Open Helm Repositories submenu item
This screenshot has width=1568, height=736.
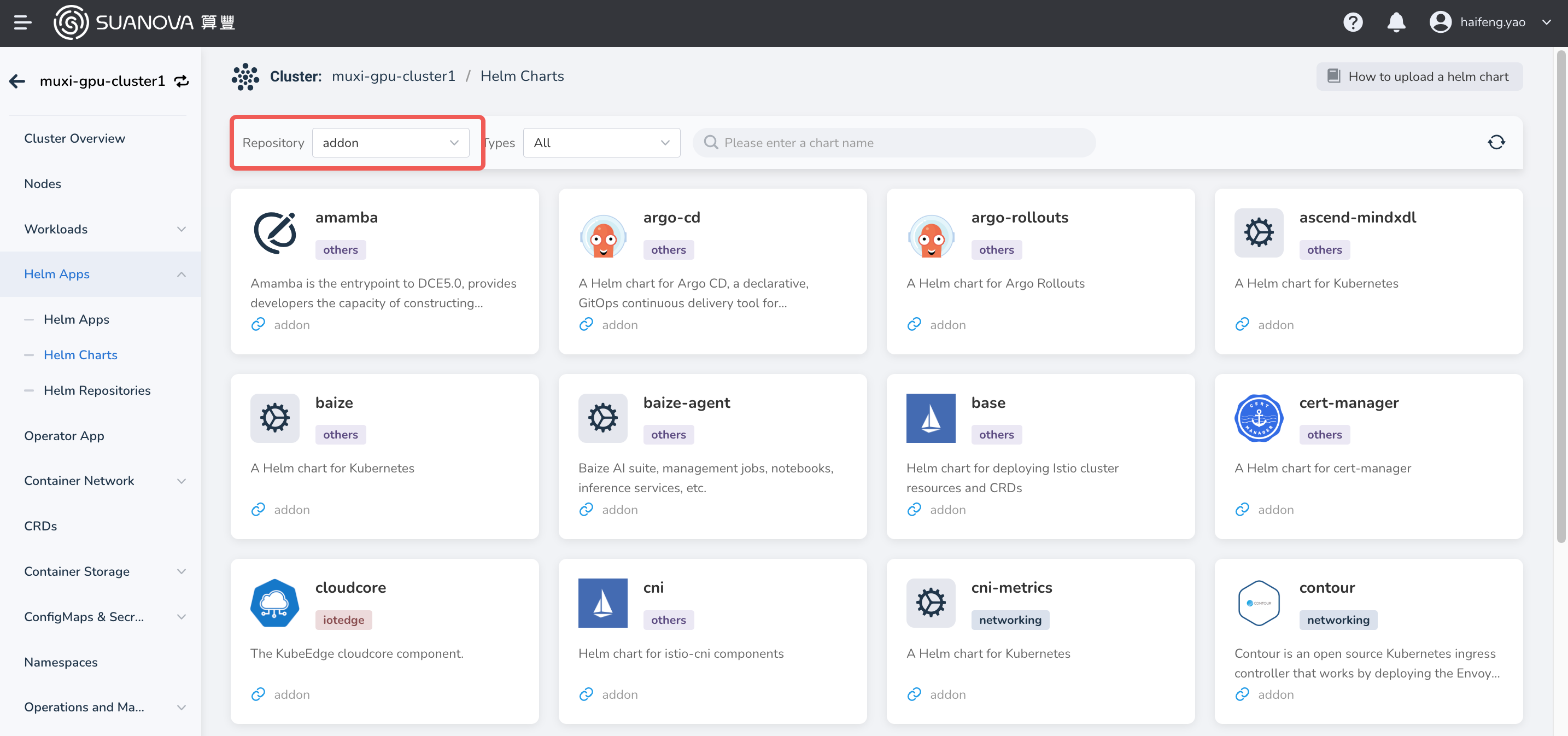coord(97,390)
